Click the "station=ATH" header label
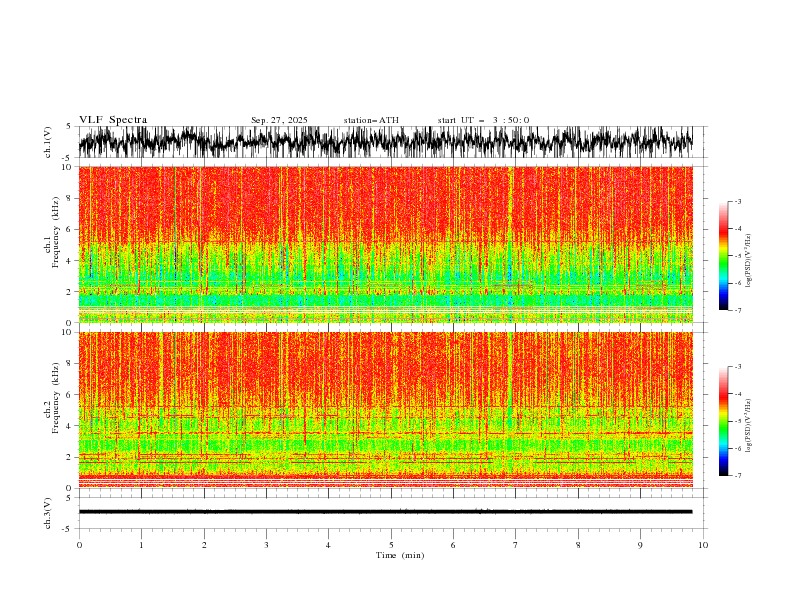This screenshot has height=612, width=792. tap(371, 120)
